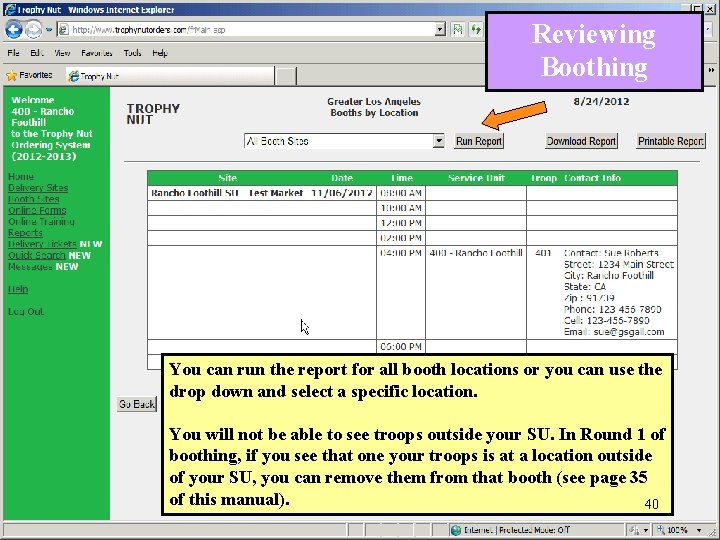This screenshot has height=540, width=720.
Task: Click the 08:00 AM time cell
Action: (x=401, y=193)
